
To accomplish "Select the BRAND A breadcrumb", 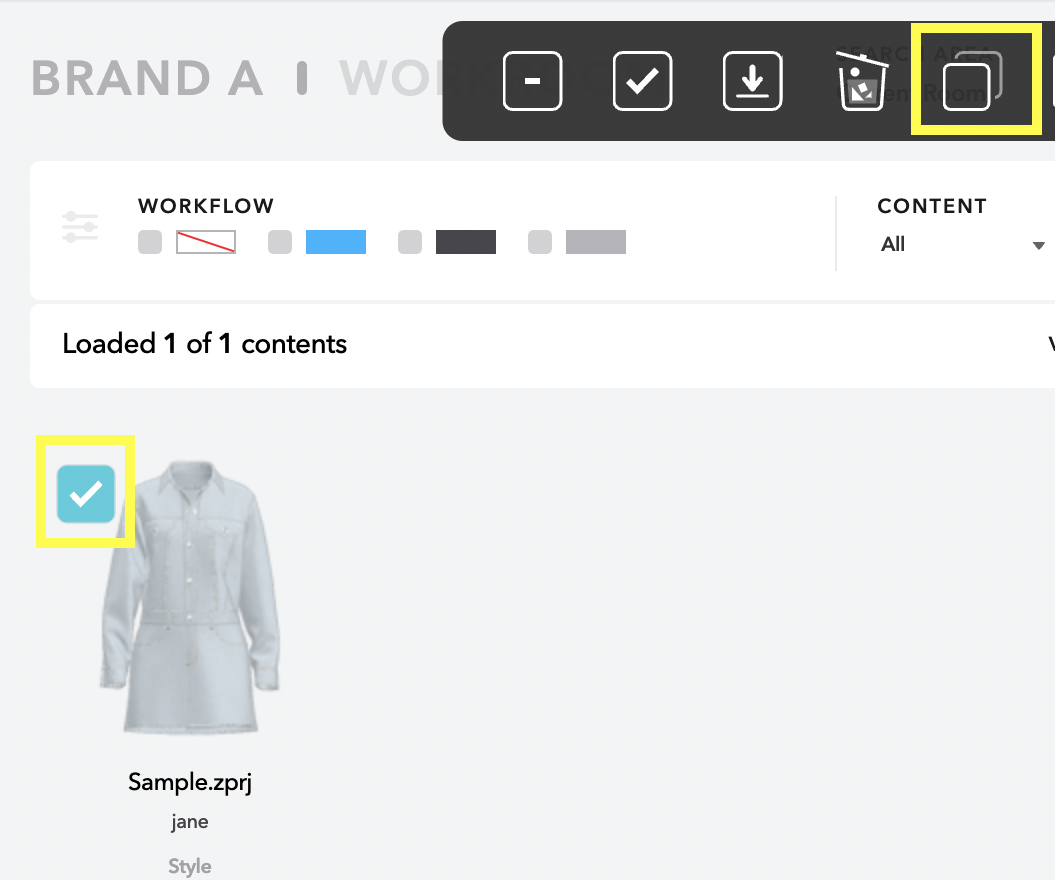I will pyautogui.click(x=147, y=78).
